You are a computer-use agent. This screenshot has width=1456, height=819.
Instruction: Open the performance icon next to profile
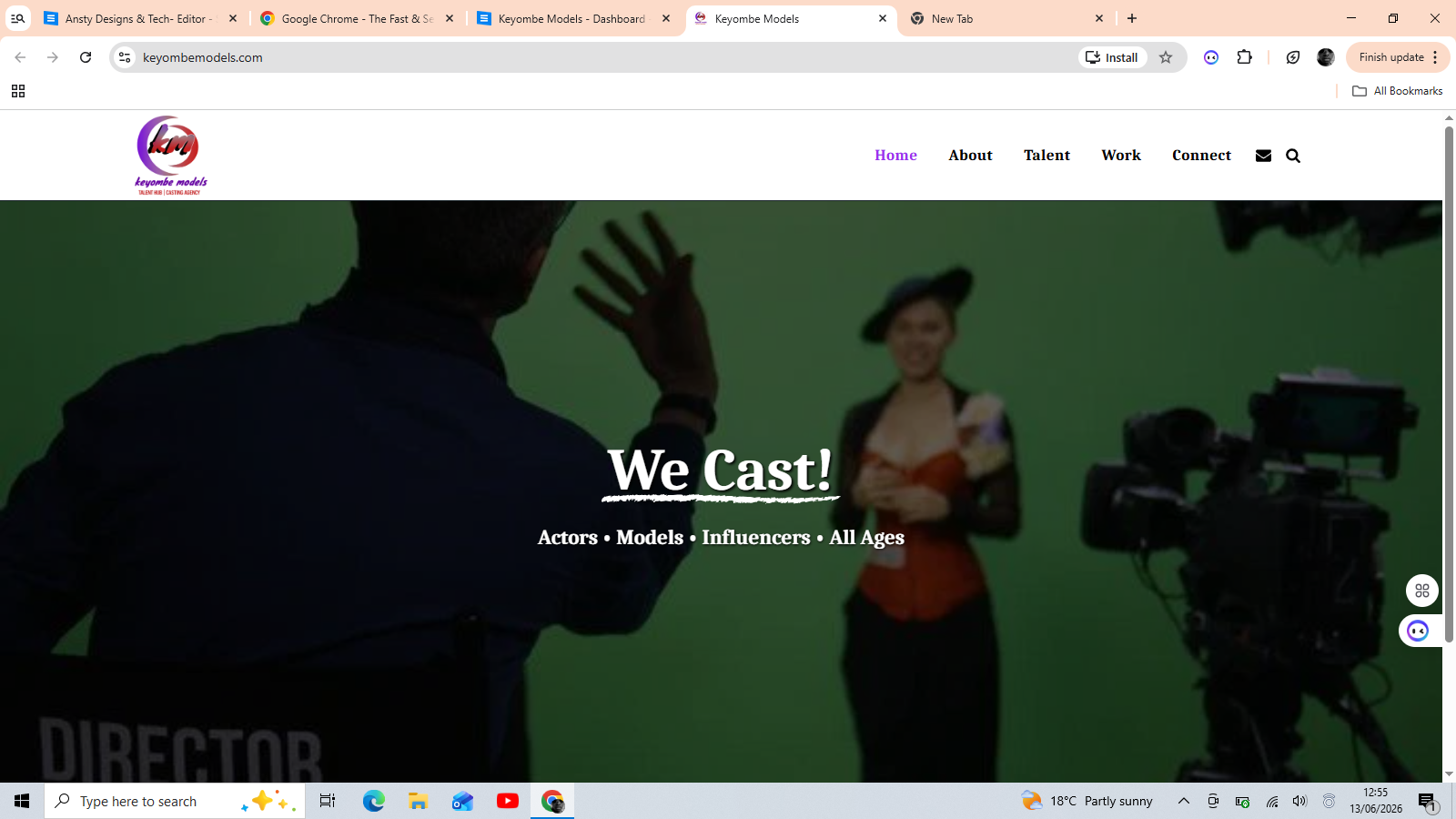[x=1293, y=57]
